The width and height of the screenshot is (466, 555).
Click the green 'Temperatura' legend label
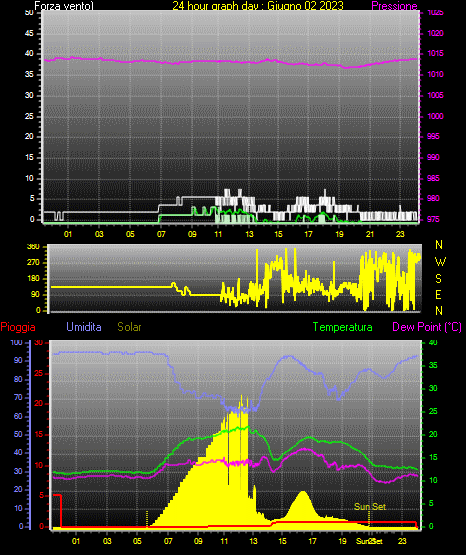[343, 327]
